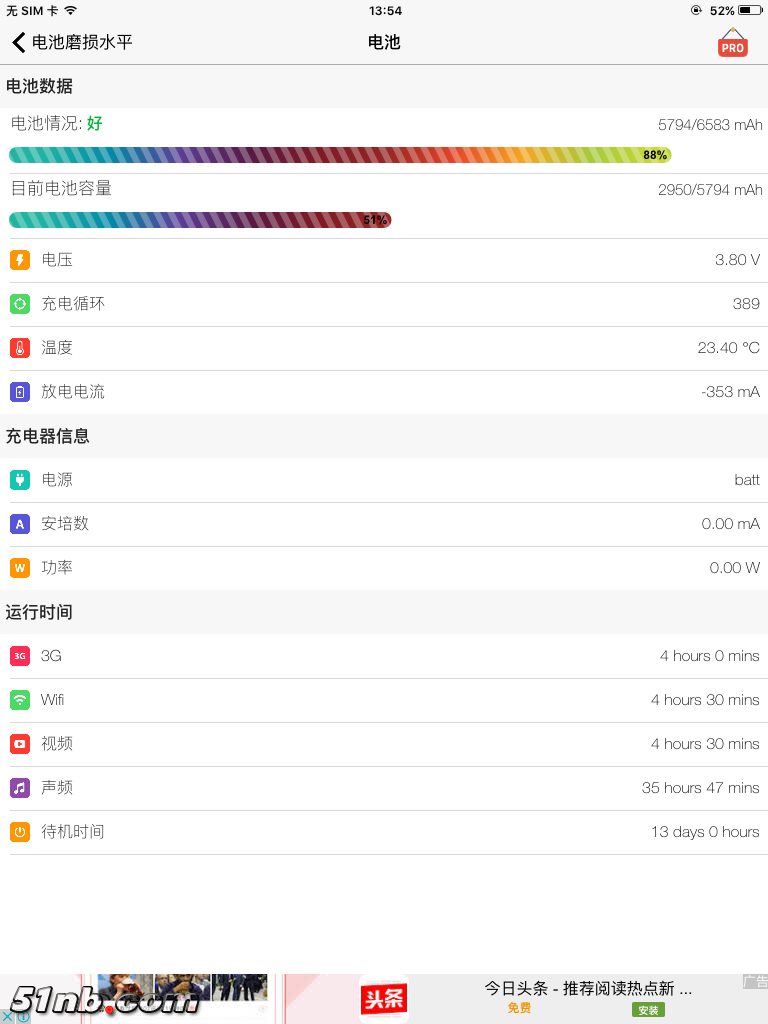Click the 88% battery health progress bar
The height and width of the screenshot is (1024, 768).
click(340, 155)
